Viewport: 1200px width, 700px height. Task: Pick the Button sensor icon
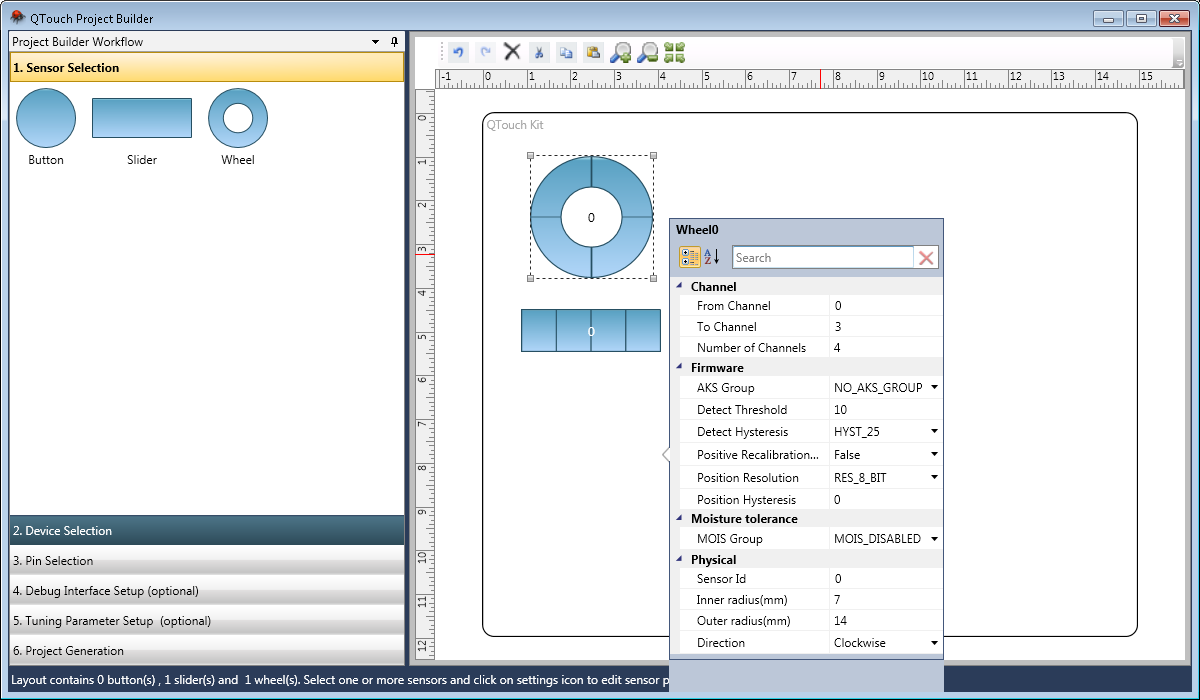pos(46,118)
